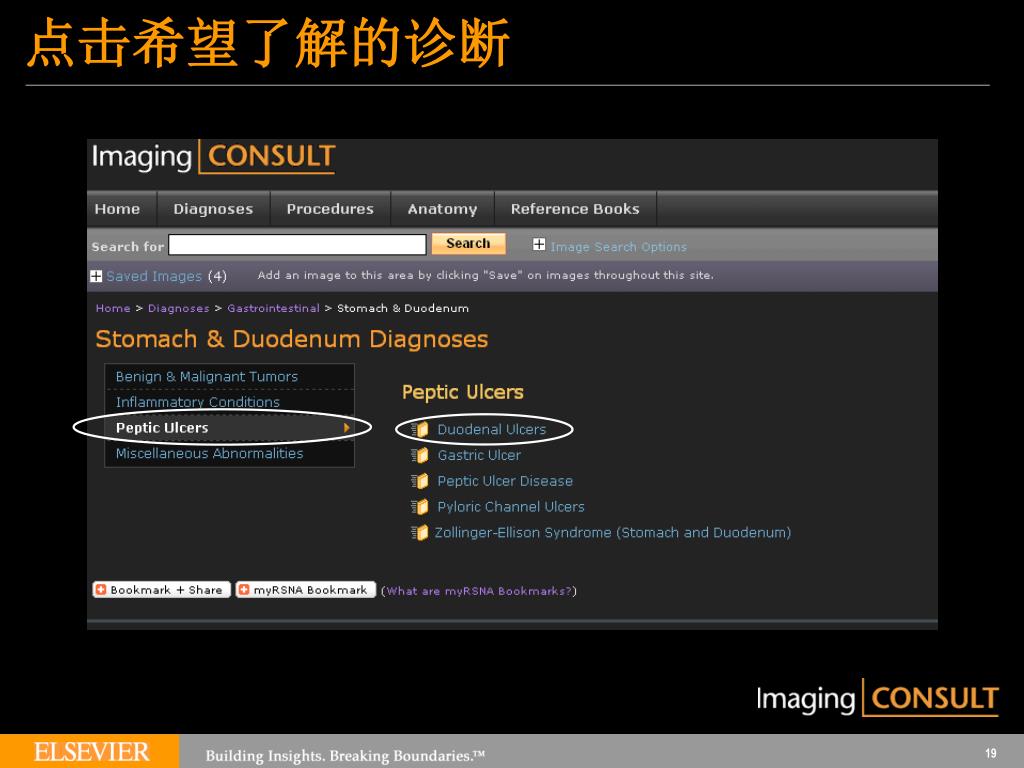Click the book icon beside Peptic Ulcer Disease
The height and width of the screenshot is (768, 1024).
[420, 481]
